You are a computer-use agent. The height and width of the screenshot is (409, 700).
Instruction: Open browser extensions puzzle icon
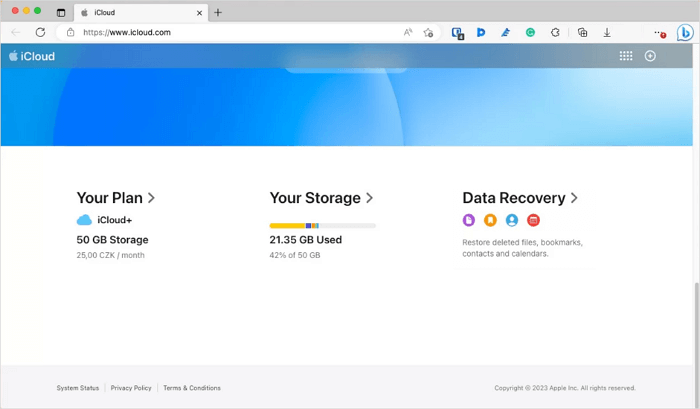(x=556, y=32)
